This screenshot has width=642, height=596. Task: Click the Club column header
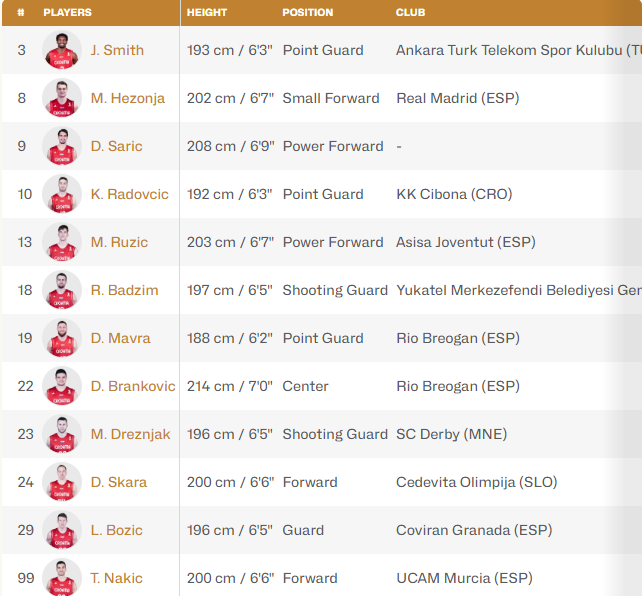pyautogui.click(x=410, y=13)
